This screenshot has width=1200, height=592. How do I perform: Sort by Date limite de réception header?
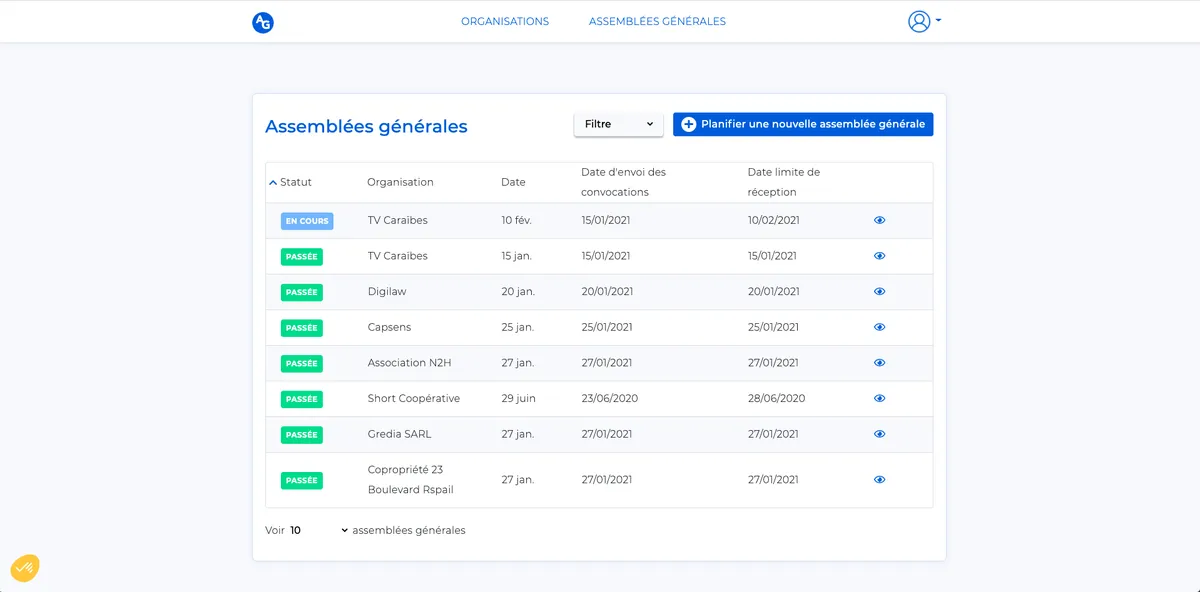tap(784, 182)
